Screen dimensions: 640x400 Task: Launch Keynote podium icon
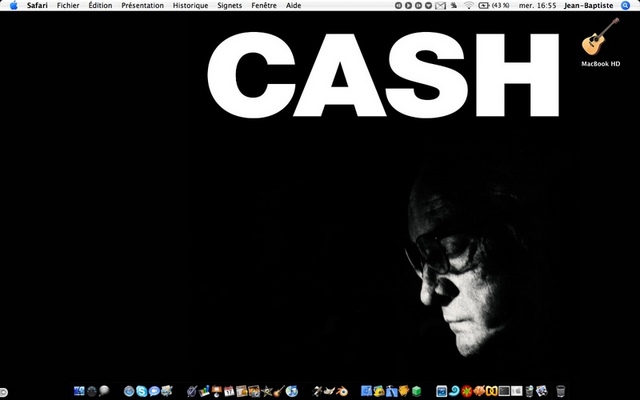[x=217, y=391]
